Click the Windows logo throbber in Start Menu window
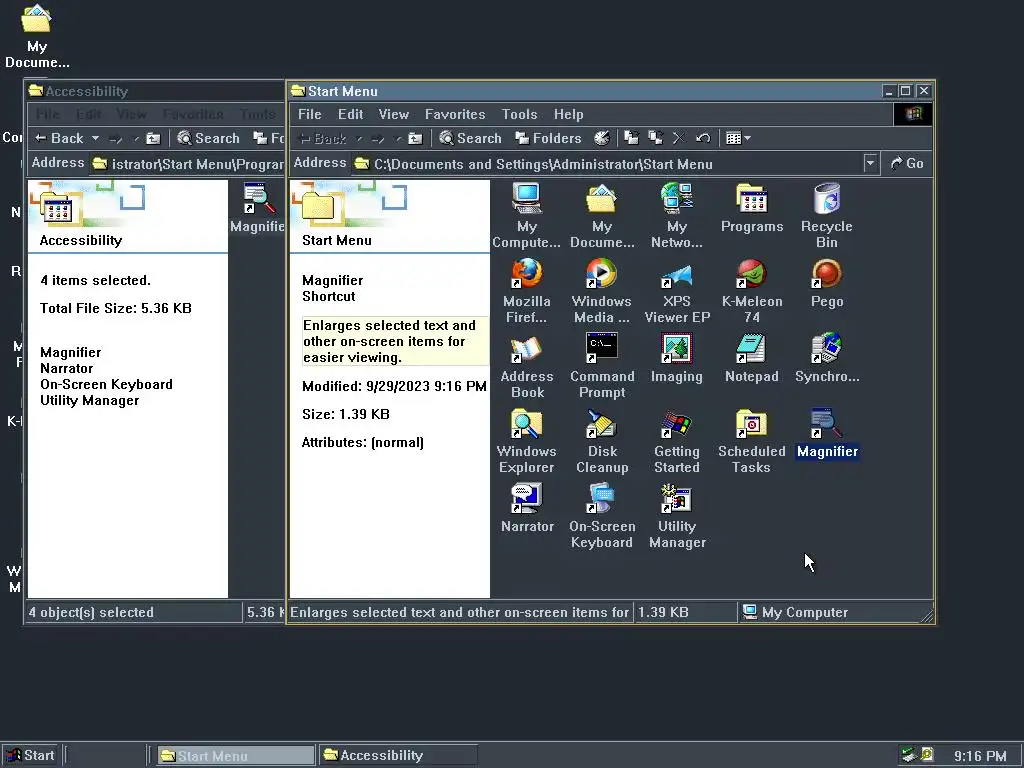1024x768 pixels. (912, 114)
